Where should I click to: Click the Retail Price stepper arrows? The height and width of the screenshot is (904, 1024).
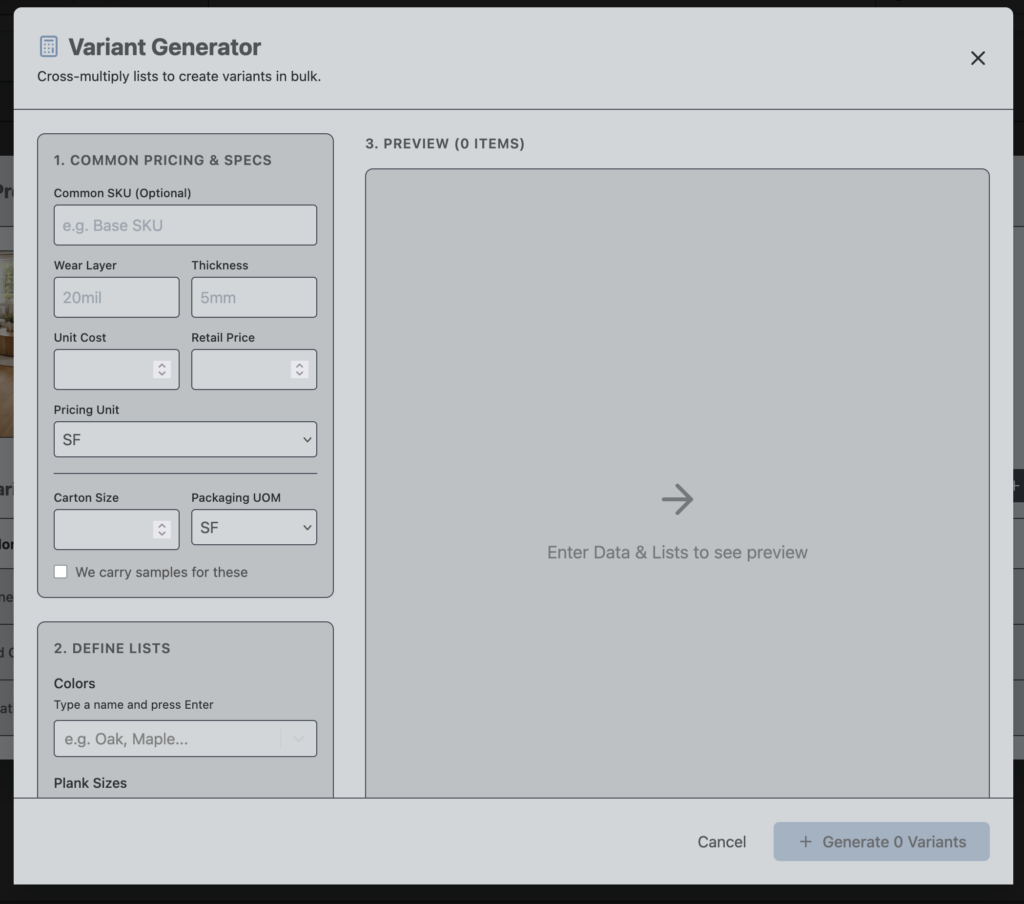pyautogui.click(x=299, y=370)
